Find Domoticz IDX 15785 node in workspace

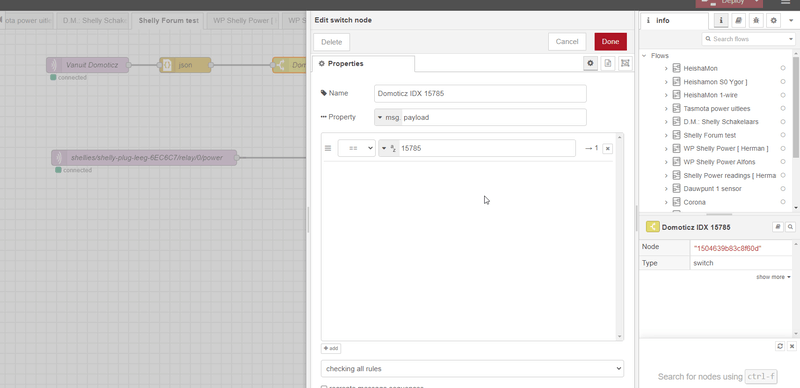click(x=790, y=227)
